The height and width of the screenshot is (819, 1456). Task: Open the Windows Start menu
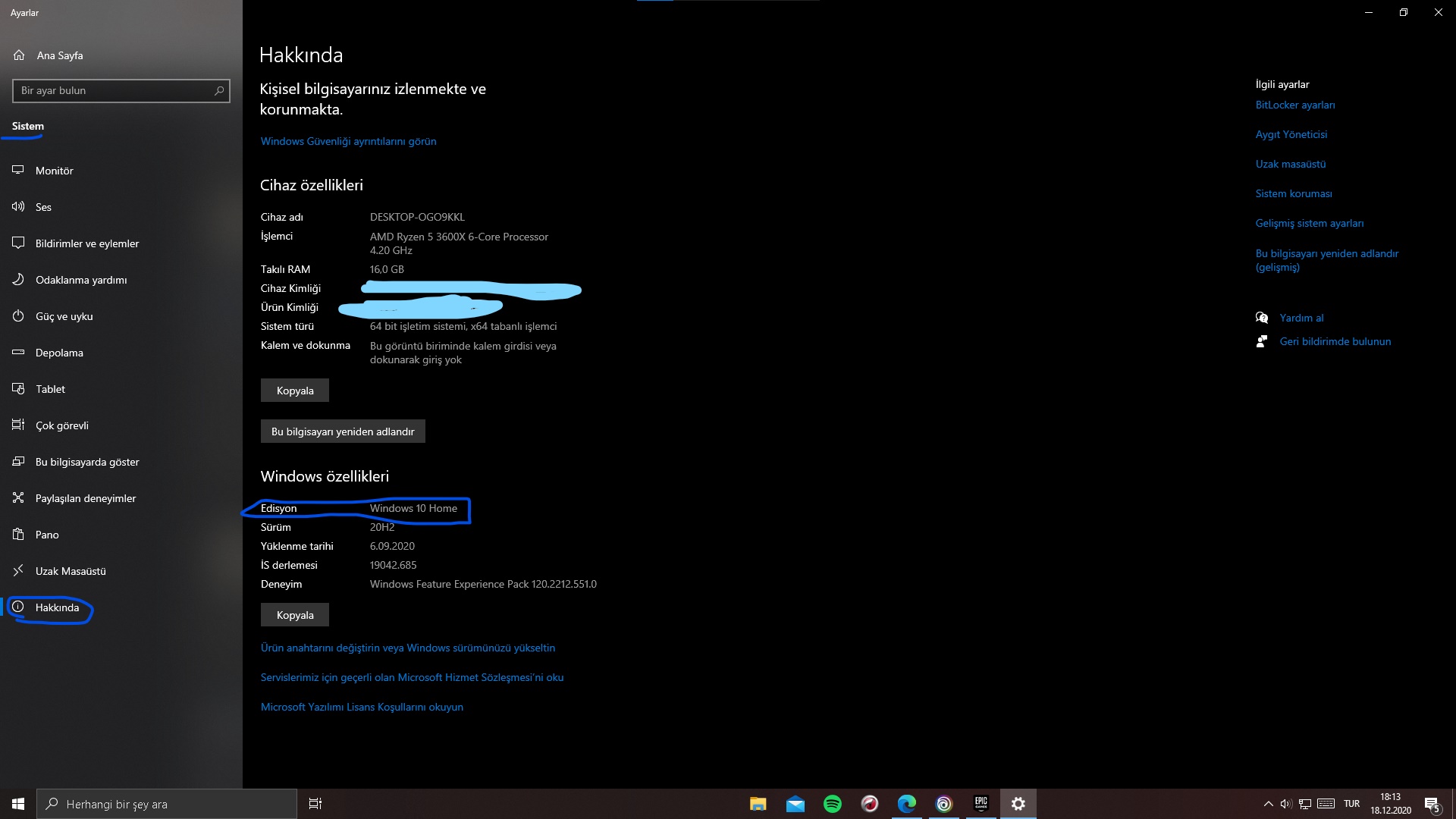[x=18, y=804]
